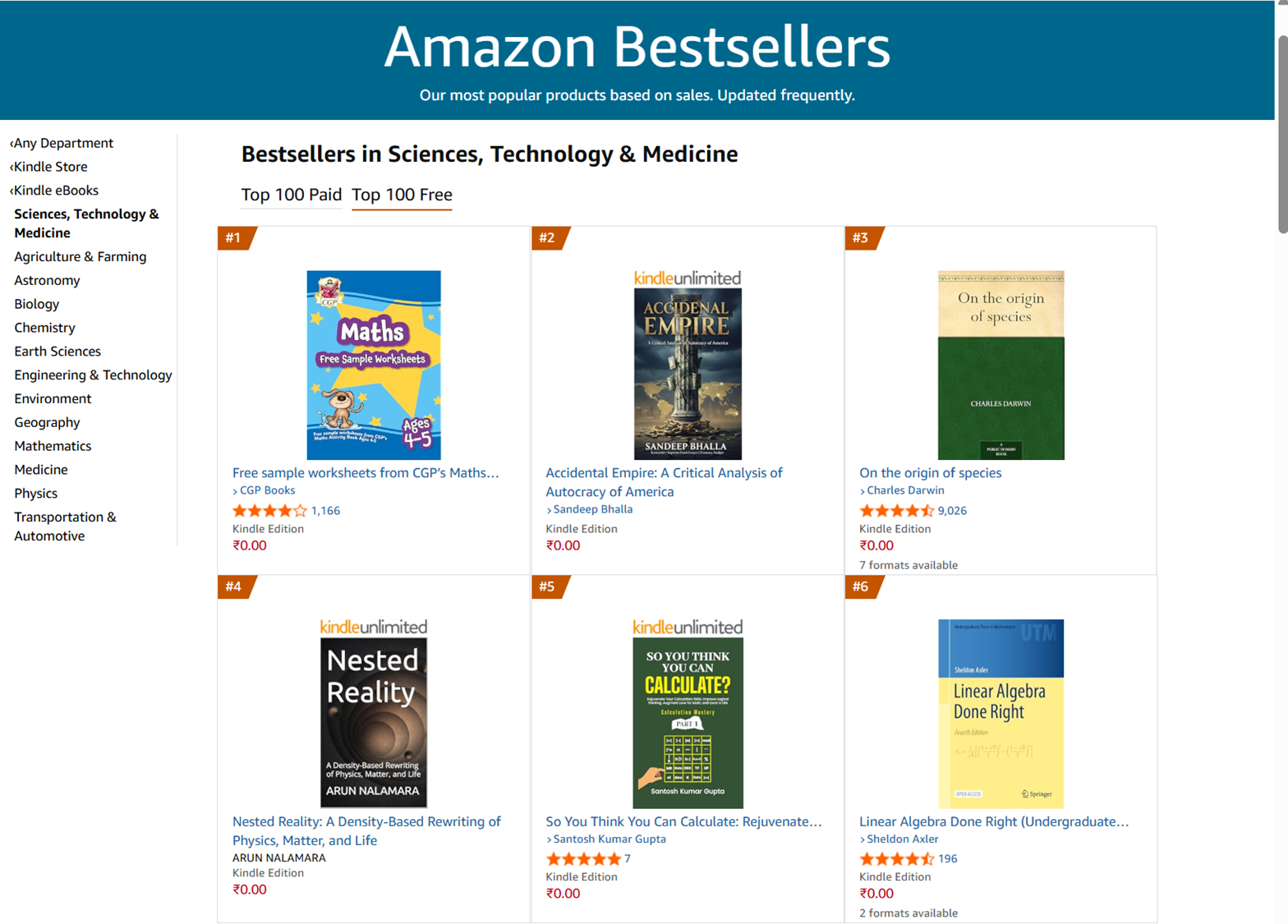Switch to Top 100 Paid tab
Viewport: 1288px width, 924px height.
point(291,195)
